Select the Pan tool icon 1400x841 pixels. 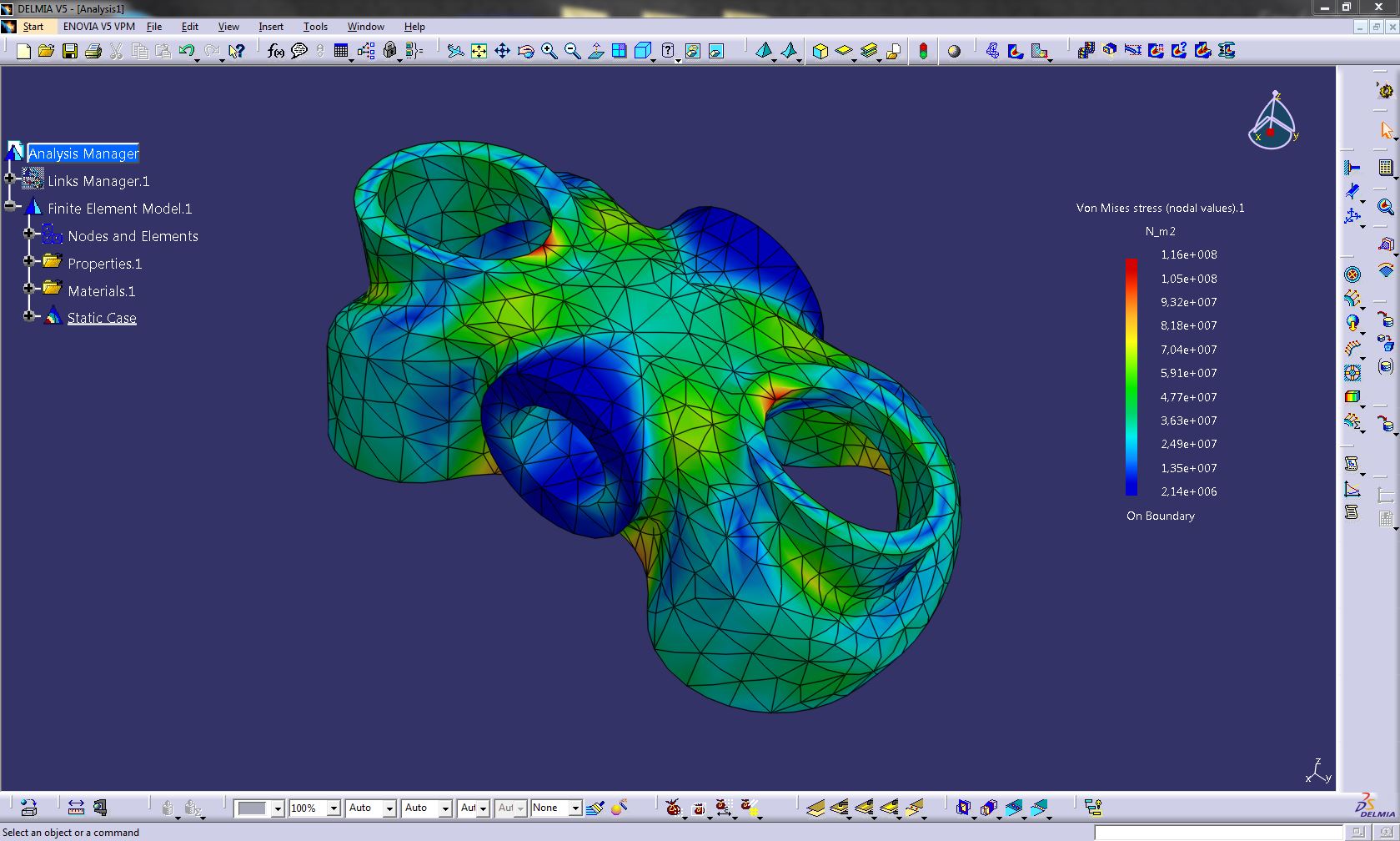tap(502, 52)
